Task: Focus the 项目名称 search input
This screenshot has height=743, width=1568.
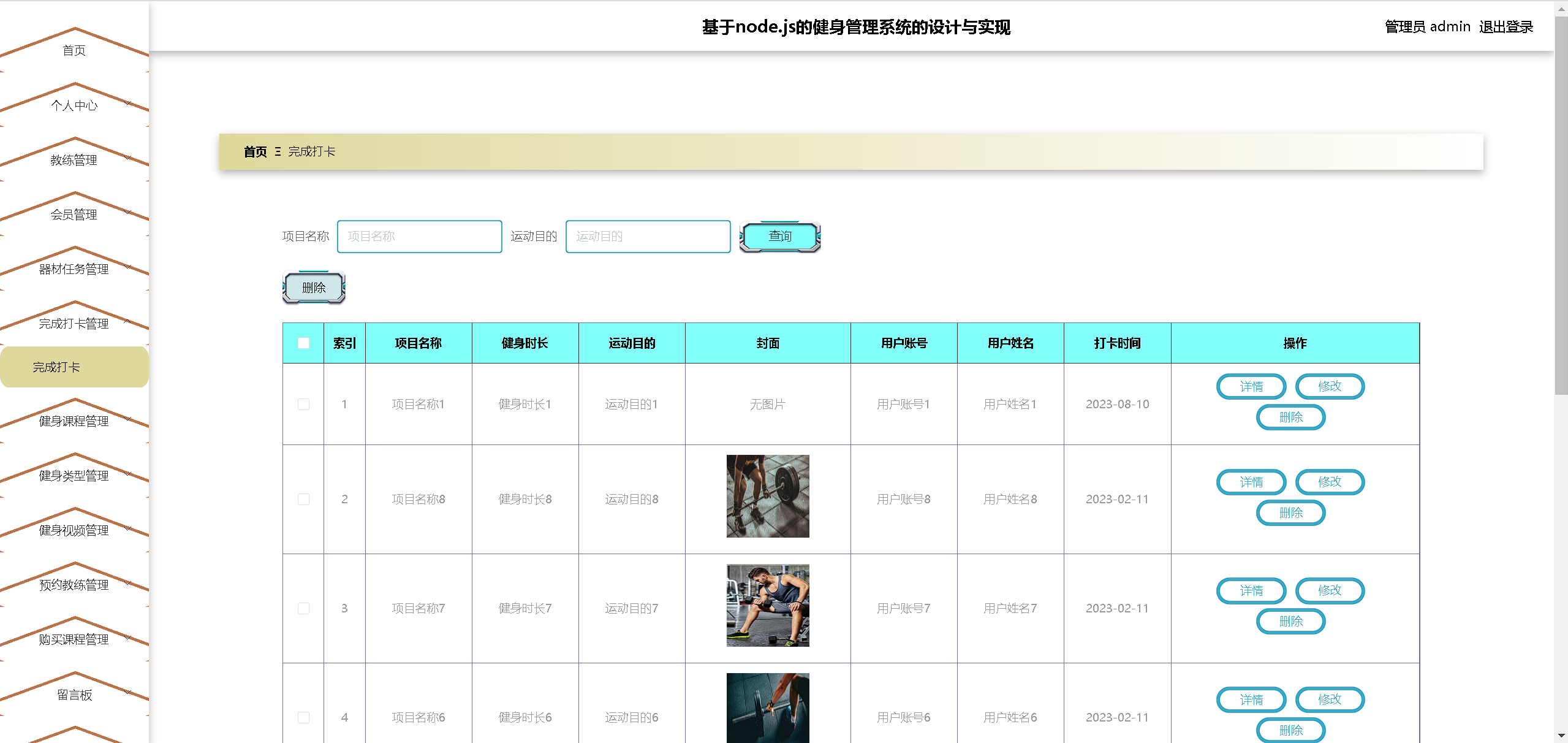Action: point(419,236)
